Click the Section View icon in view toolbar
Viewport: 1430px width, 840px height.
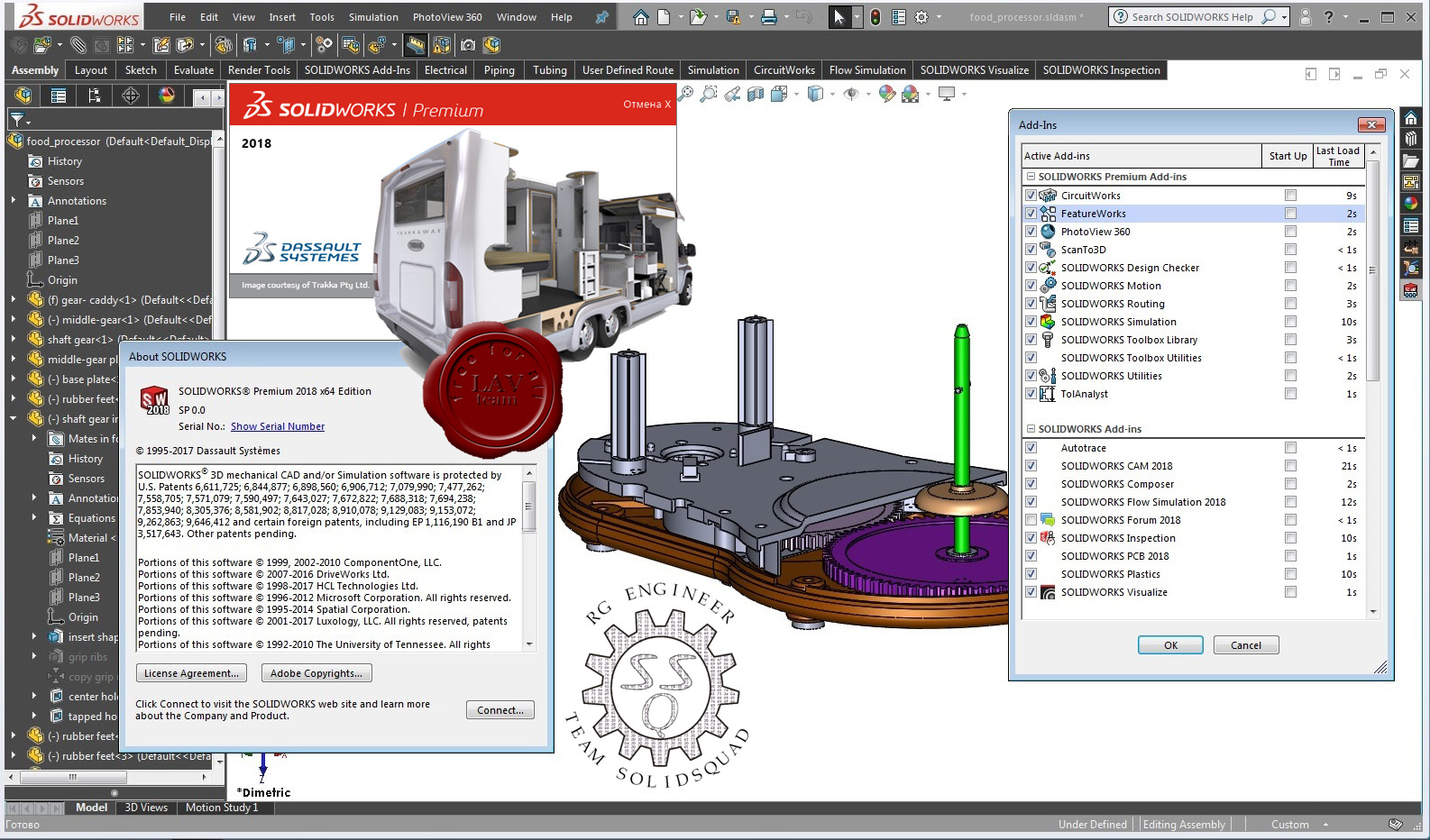click(x=756, y=94)
